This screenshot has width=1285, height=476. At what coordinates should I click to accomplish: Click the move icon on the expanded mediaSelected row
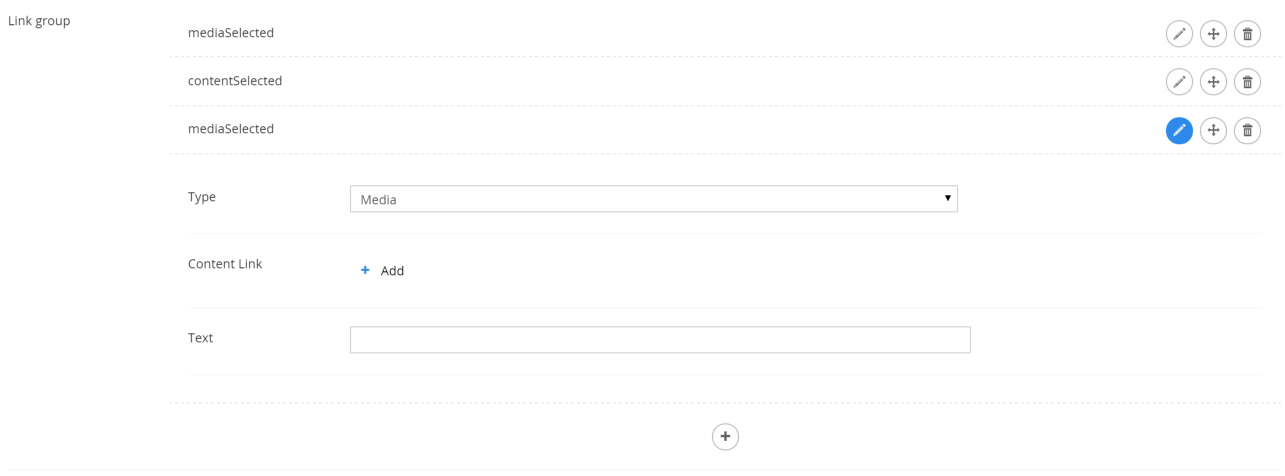click(1213, 130)
